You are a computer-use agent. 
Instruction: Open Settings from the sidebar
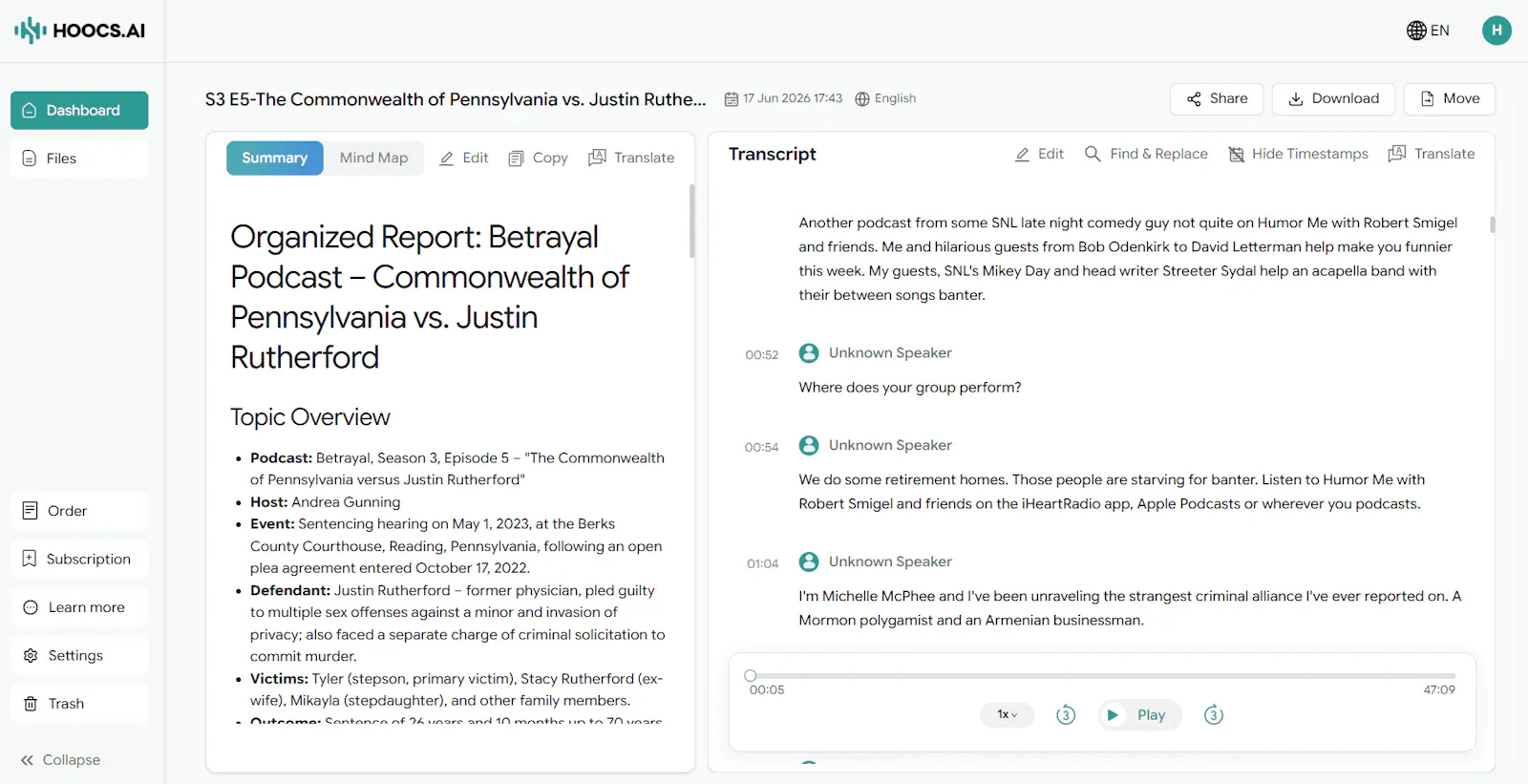pos(79,655)
